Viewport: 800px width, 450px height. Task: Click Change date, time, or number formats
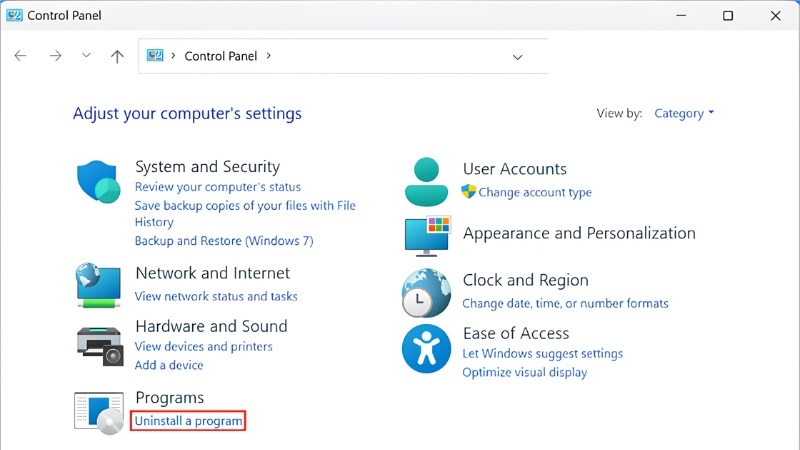tap(565, 304)
